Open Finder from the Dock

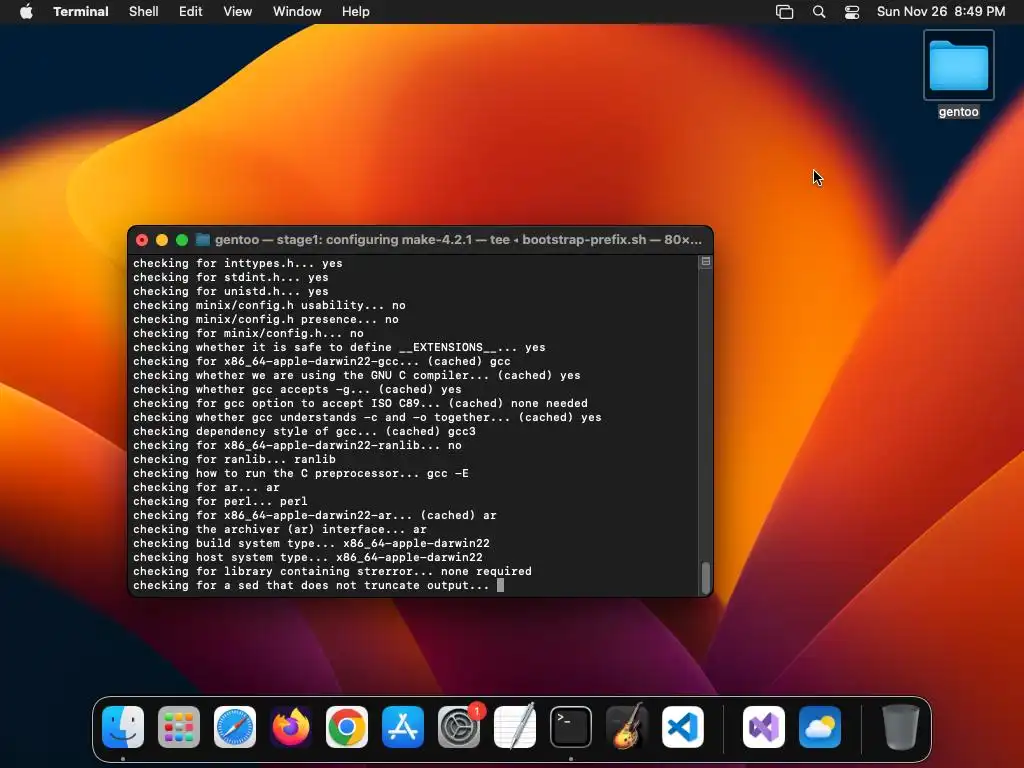coord(123,727)
